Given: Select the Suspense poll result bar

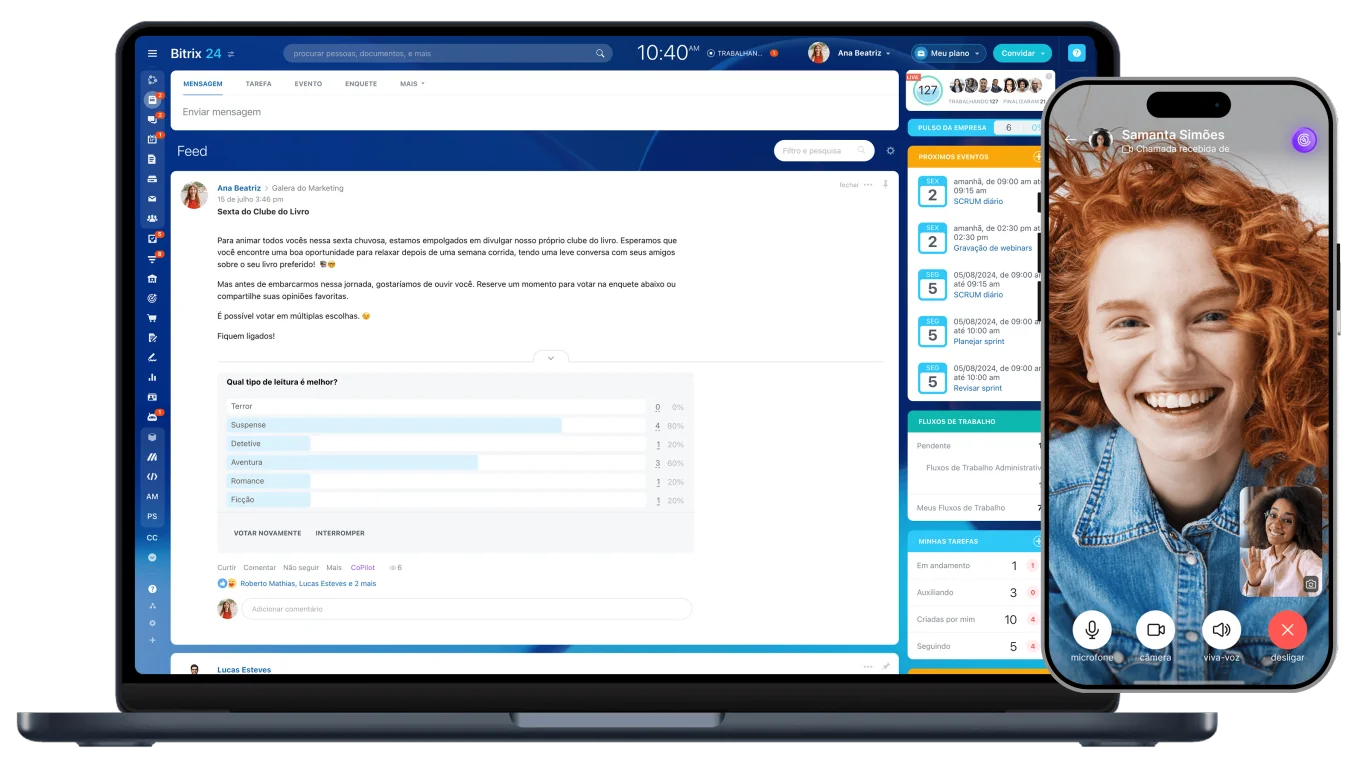Looking at the screenshot, I should [x=394, y=425].
